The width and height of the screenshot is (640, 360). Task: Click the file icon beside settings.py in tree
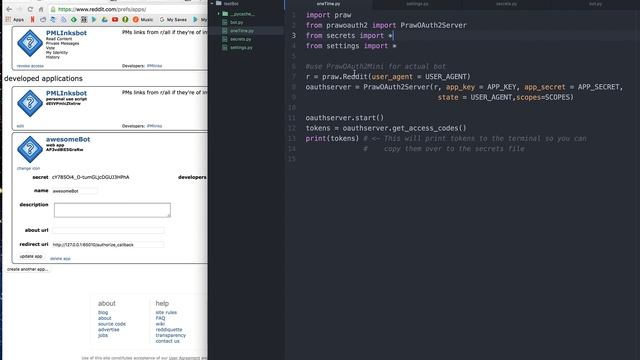coord(224,47)
